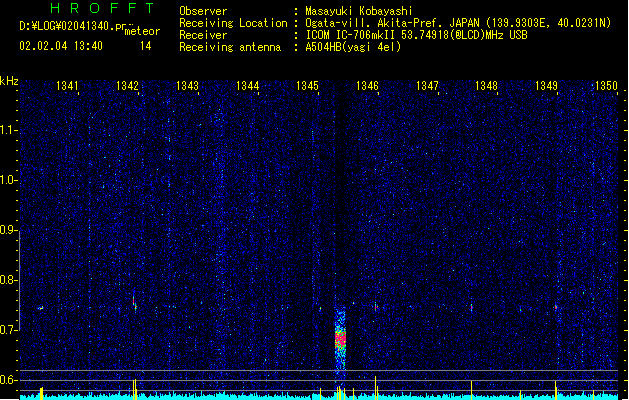Click the small echo before 1341

[x=40, y=308]
